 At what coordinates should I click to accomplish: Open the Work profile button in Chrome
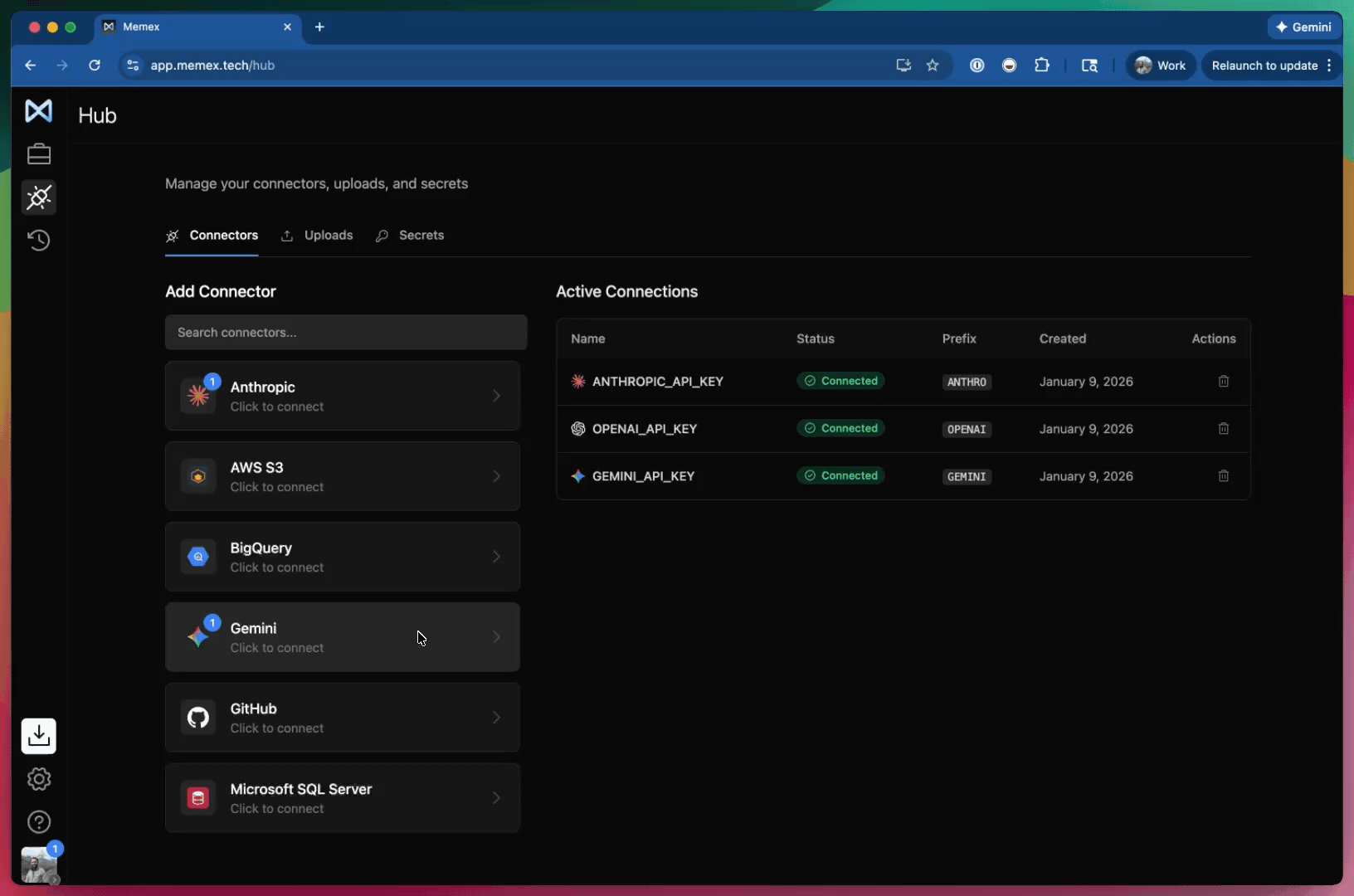pos(1160,66)
